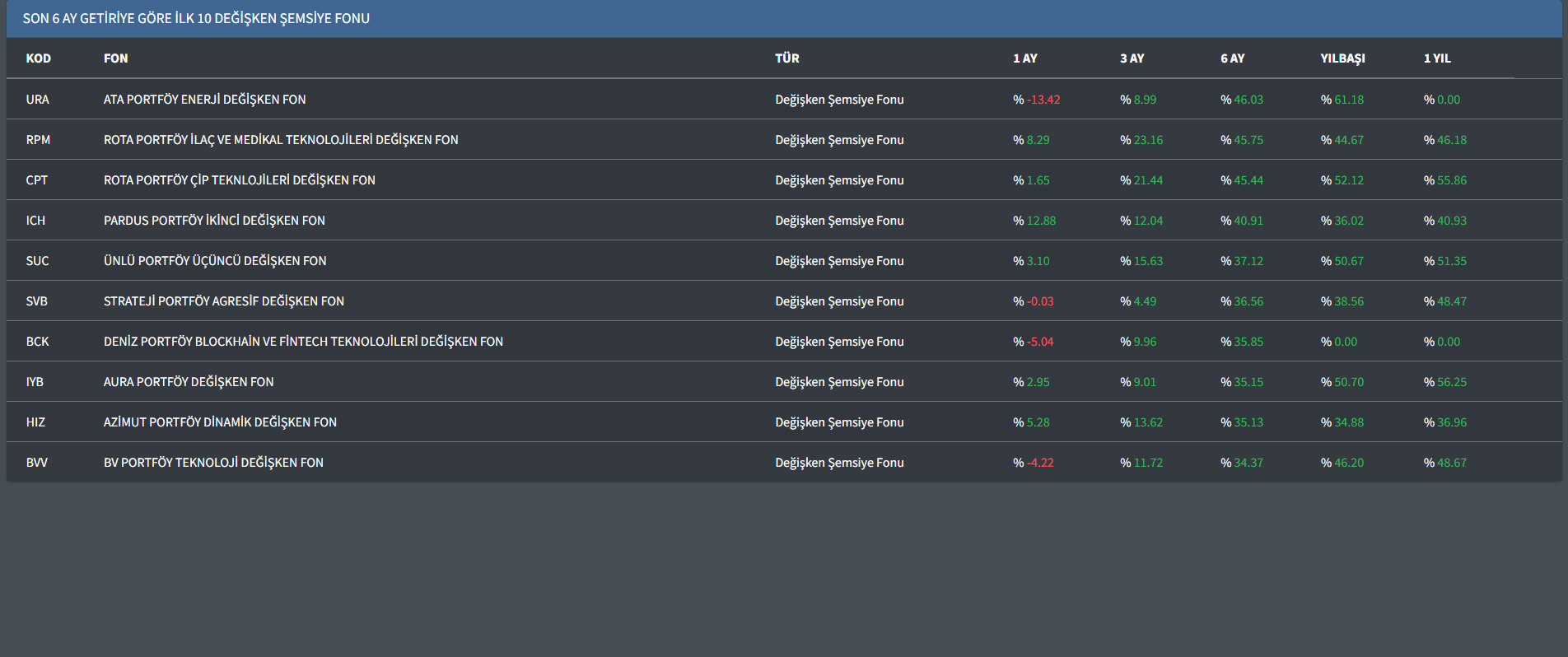Click ÜNLÜ PORTFÖY ÜÇÜNCÜ DEĞİŞKEN FON
This screenshot has width=1568, height=657.
(x=215, y=261)
